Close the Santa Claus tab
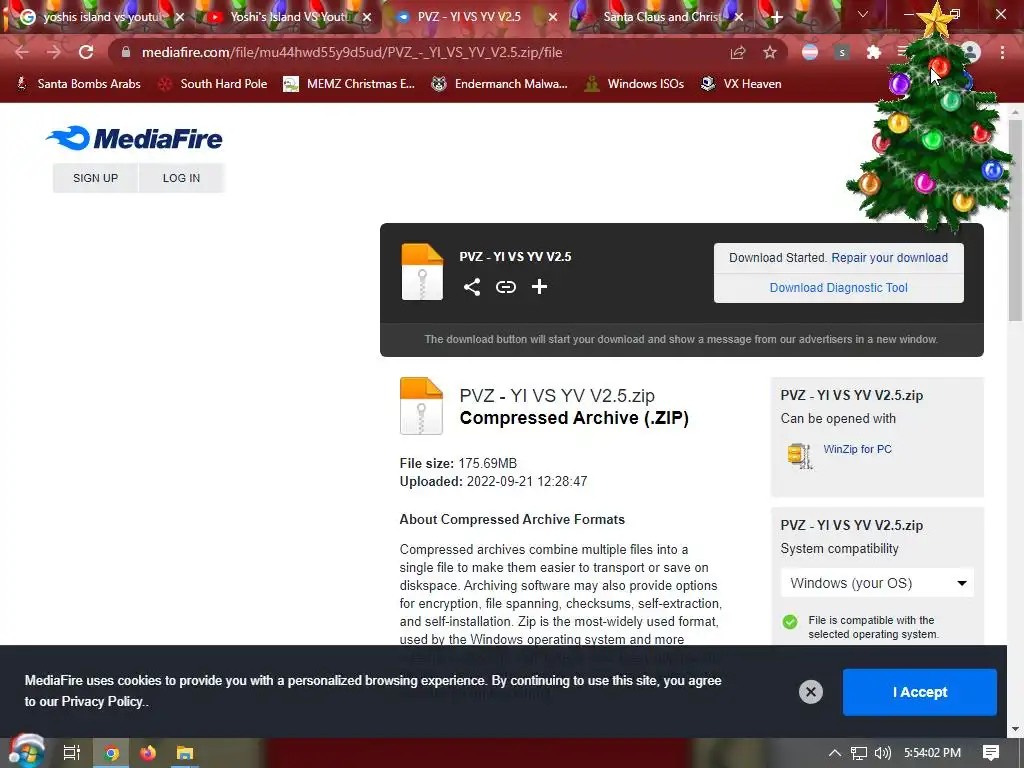This screenshot has height=768, width=1024. [x=739, y=17]
